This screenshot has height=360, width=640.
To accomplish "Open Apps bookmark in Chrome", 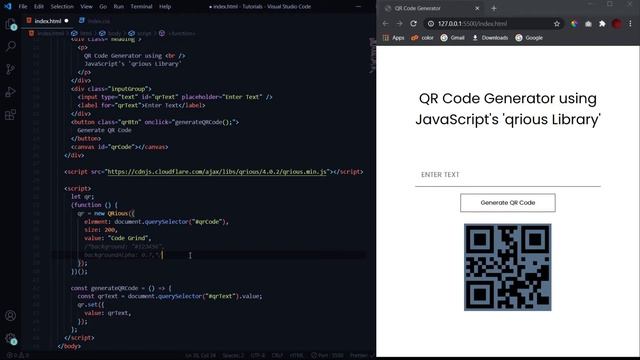I will (393, 38).
